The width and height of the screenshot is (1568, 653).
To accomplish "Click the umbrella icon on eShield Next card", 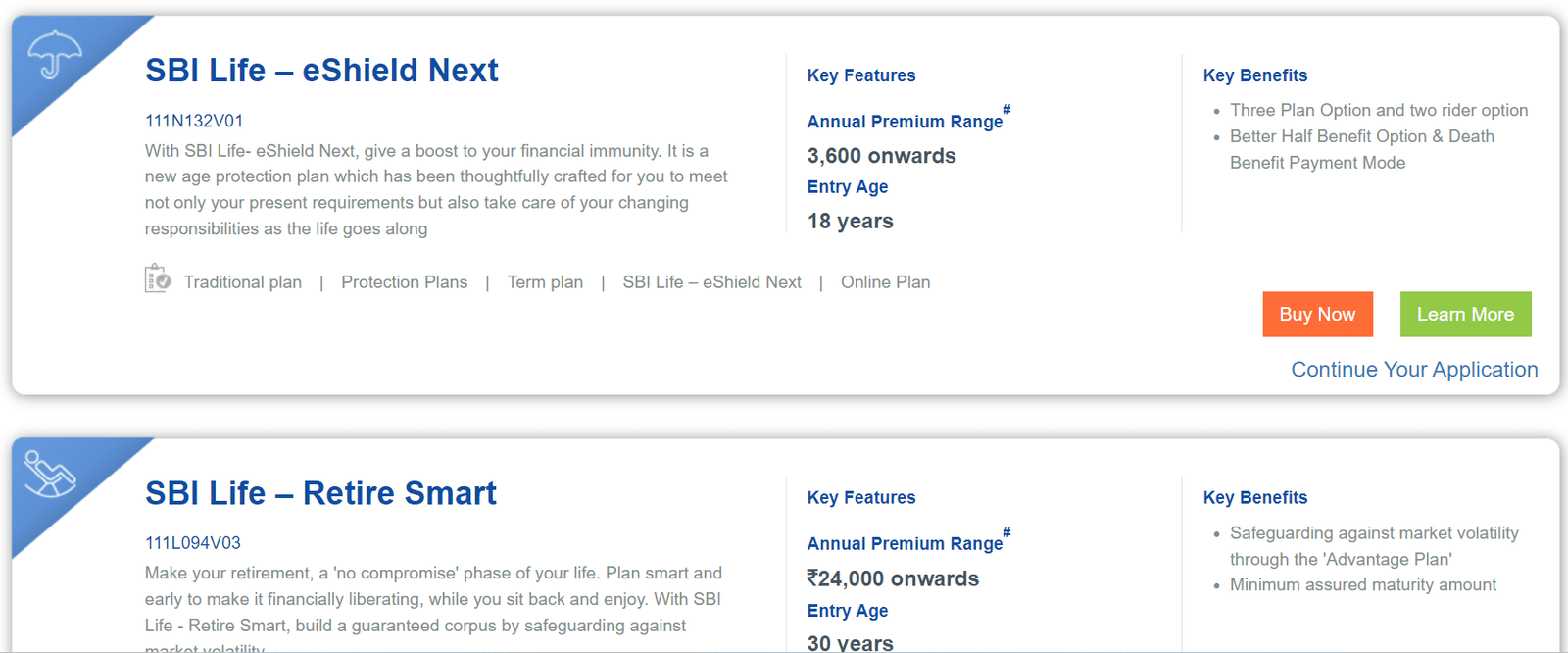I will 55,54.
